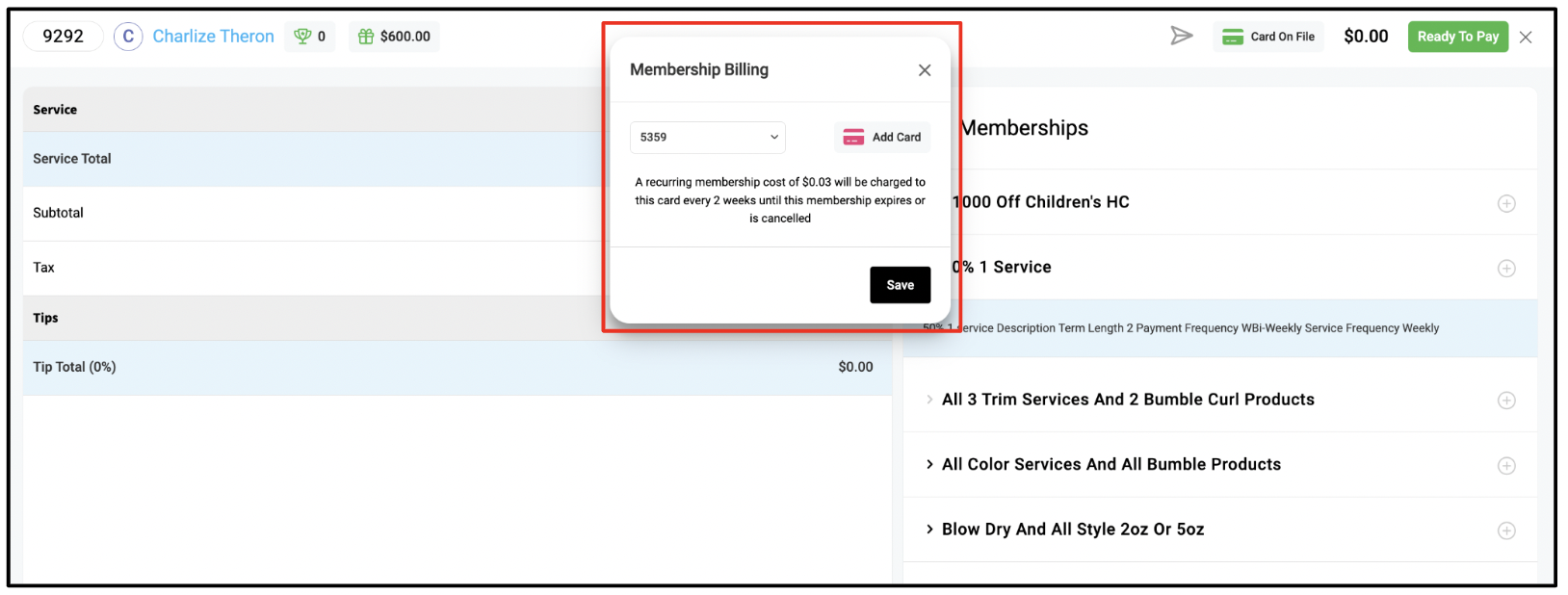Click the gift card balance icon
This screenshot has width=1568, height=595.
click(x=366, y=37)
